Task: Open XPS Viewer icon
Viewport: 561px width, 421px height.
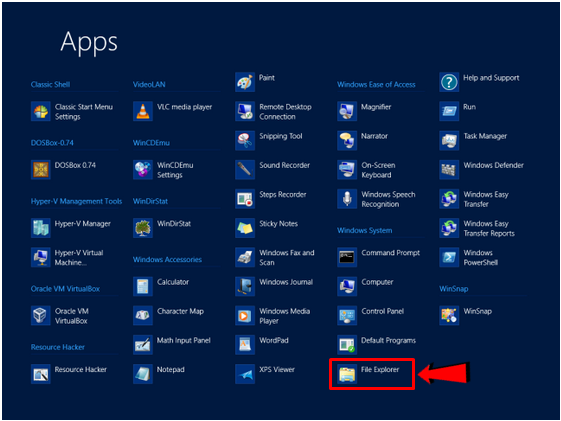Action: [x=245, y=374]
